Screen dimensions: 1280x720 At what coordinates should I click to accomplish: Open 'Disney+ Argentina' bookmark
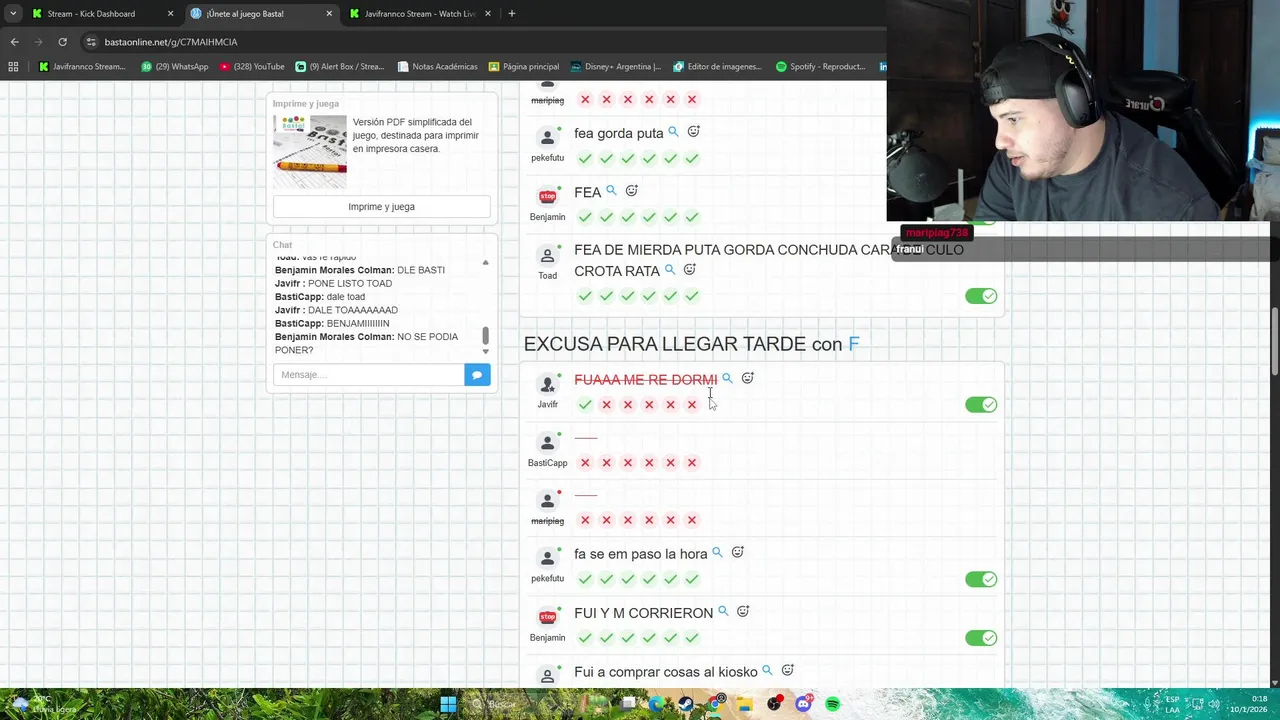(616, 67)
